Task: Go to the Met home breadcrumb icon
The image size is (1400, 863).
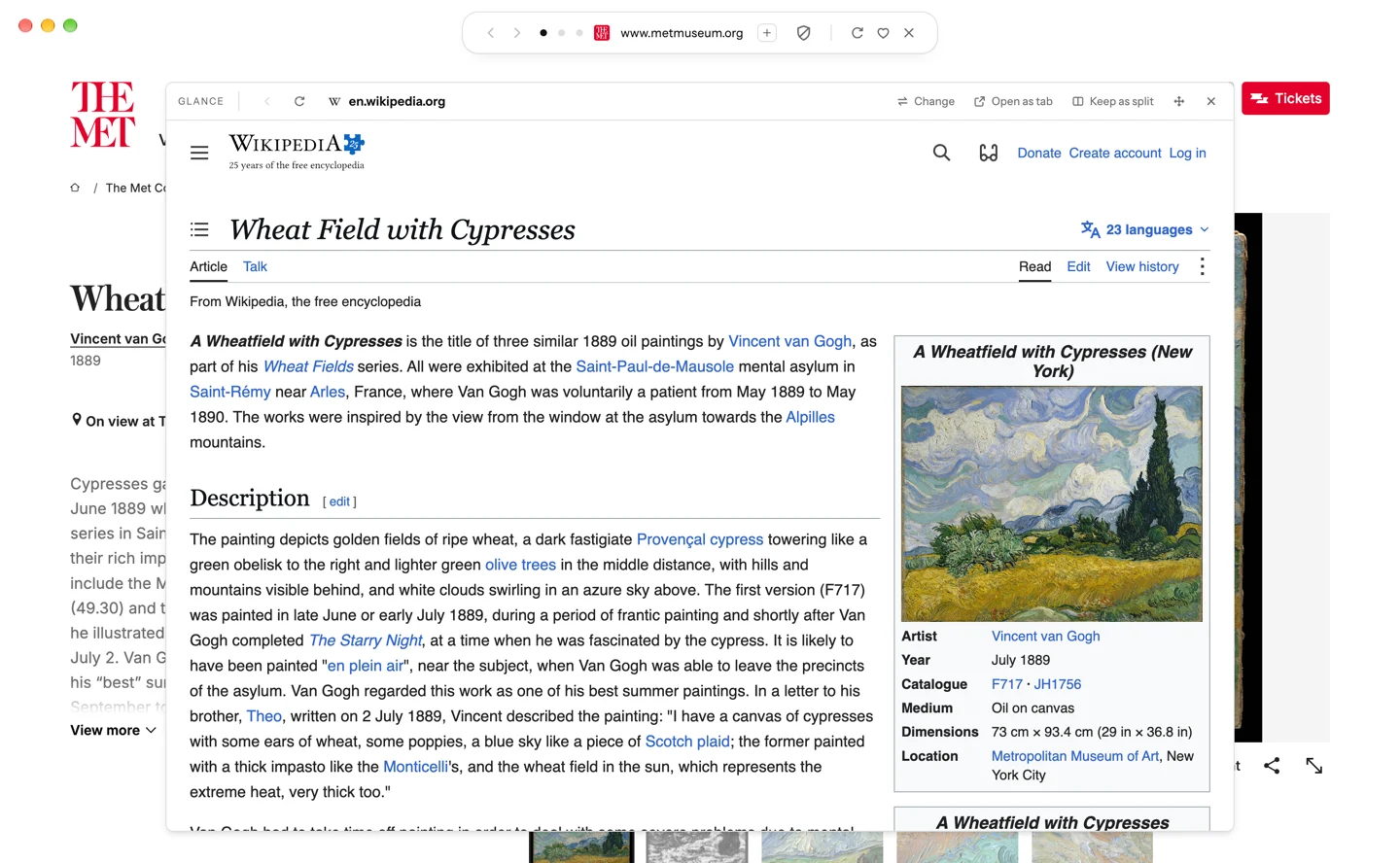Action: tap(75, 188)
